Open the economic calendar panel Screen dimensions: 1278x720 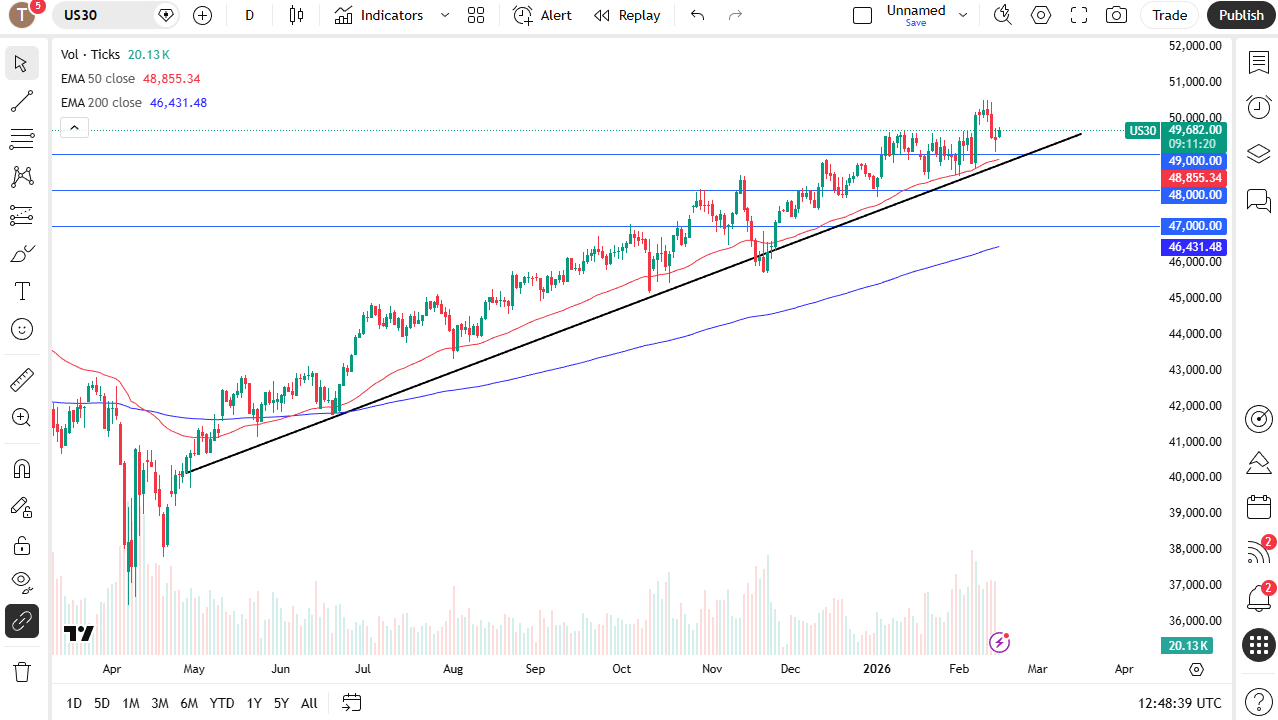click(1258, 507)
